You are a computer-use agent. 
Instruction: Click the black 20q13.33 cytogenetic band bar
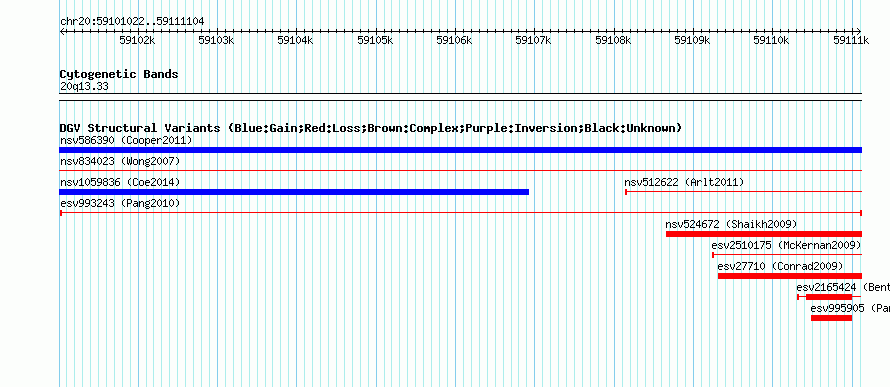tap(460, 97)
